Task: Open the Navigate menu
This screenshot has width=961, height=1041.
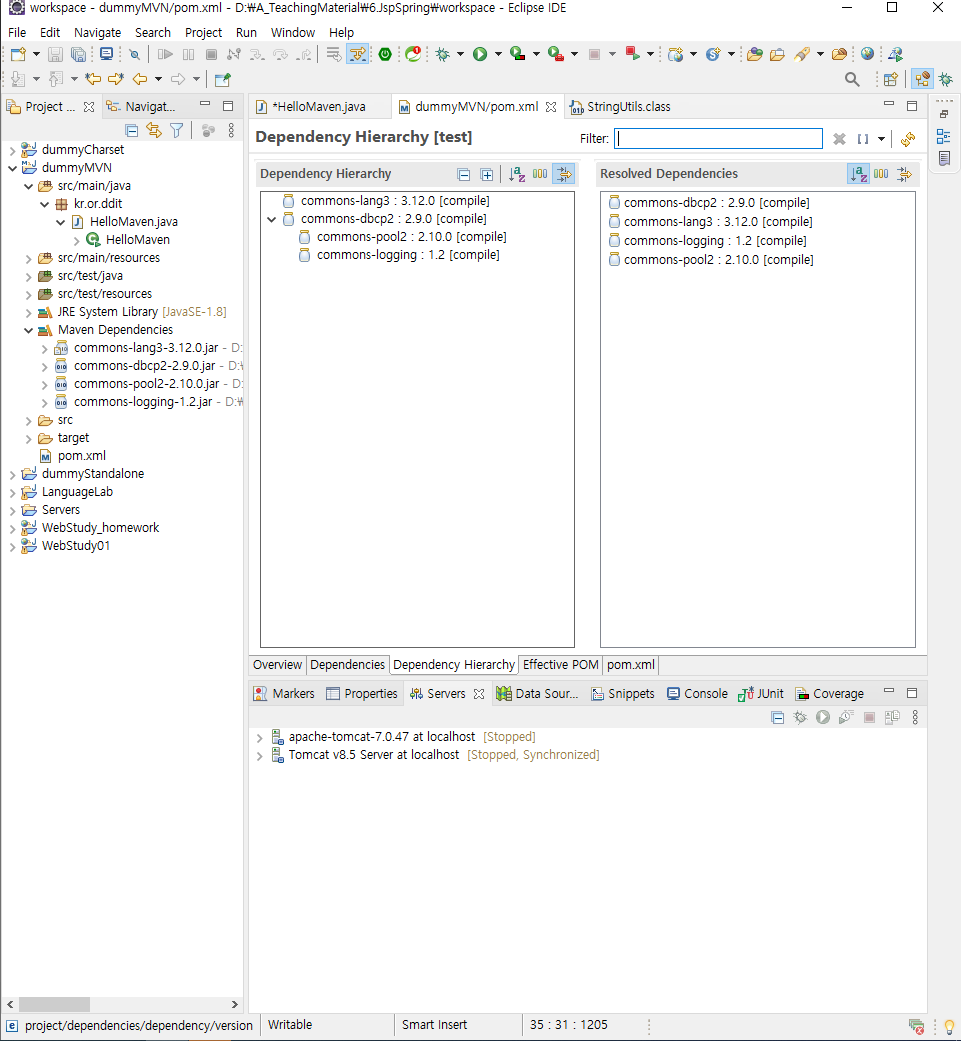Action: (98, 33)
